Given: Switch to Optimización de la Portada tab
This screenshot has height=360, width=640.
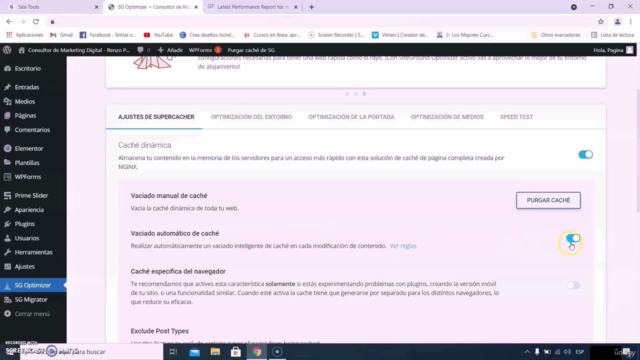Looking at the screenshot, I should point(351,117).
